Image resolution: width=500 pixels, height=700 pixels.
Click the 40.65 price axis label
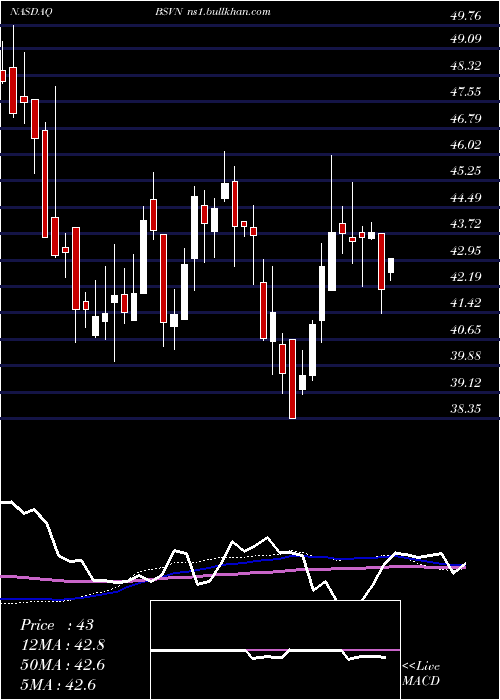(x=466, y=330)
